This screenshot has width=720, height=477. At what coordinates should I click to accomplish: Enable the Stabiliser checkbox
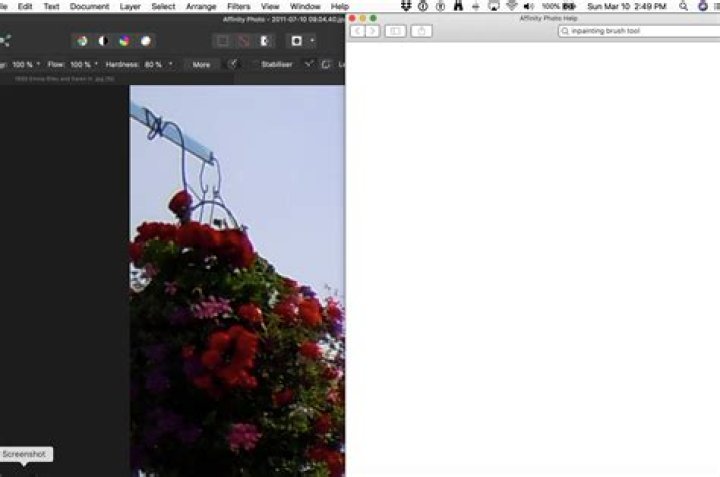(x=254, y=64)
